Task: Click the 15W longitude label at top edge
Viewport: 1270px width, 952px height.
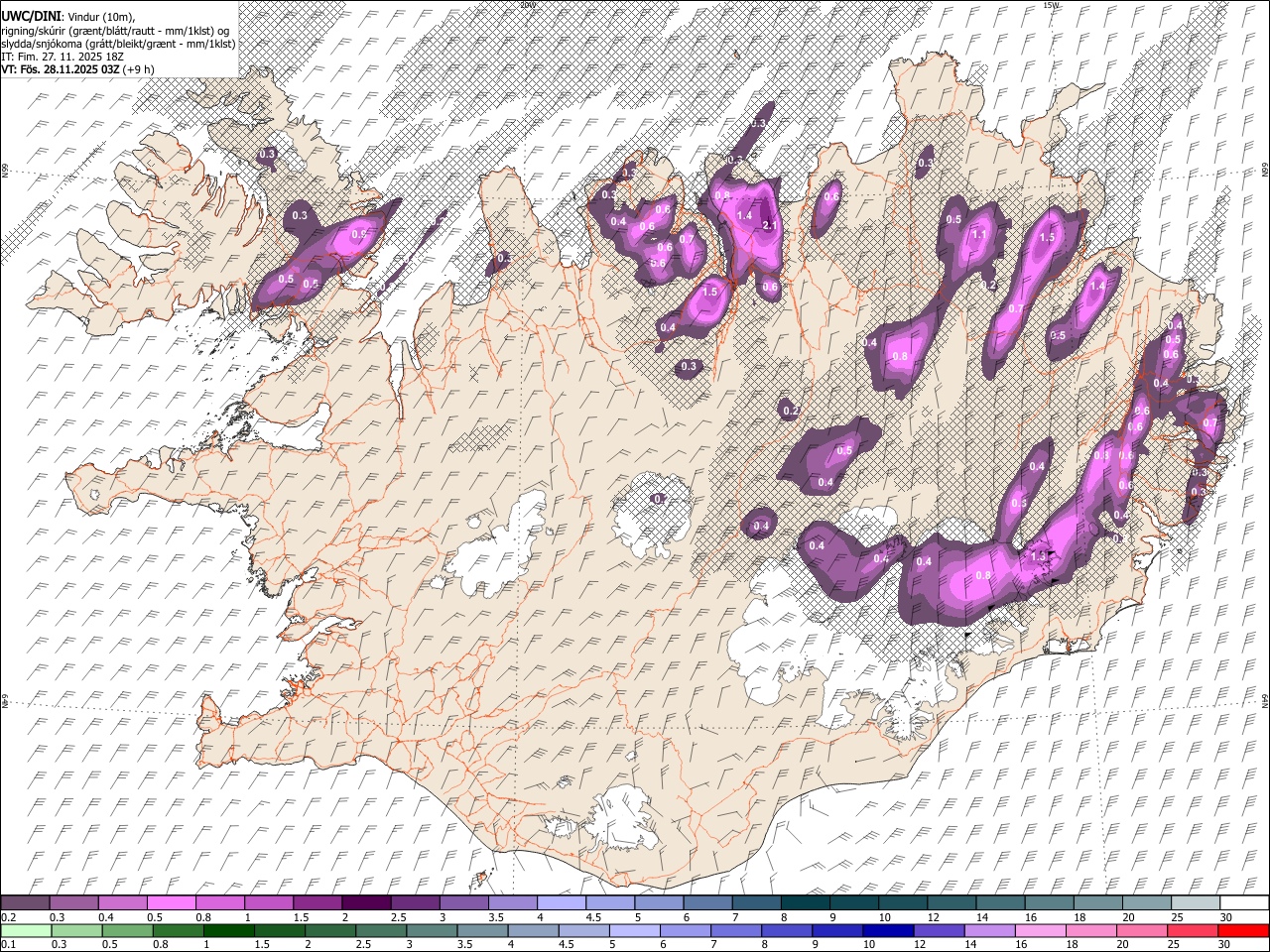Action: [x=1052, y=5]
